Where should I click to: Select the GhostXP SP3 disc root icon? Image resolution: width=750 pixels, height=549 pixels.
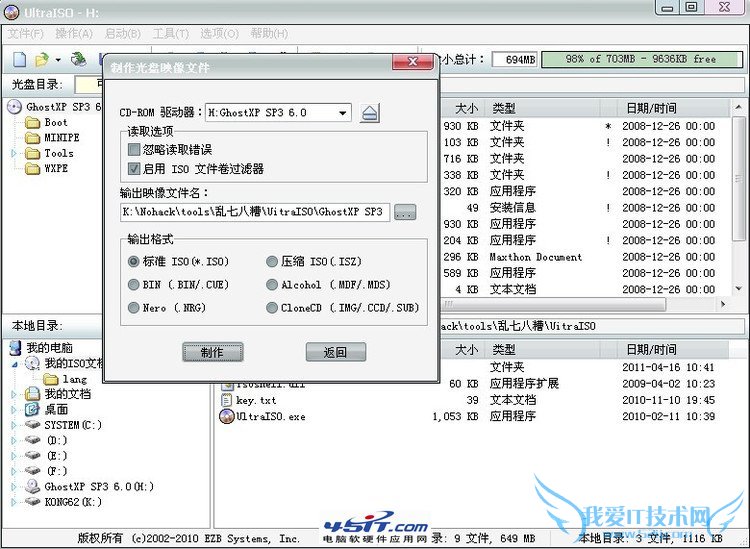(14, 107)
